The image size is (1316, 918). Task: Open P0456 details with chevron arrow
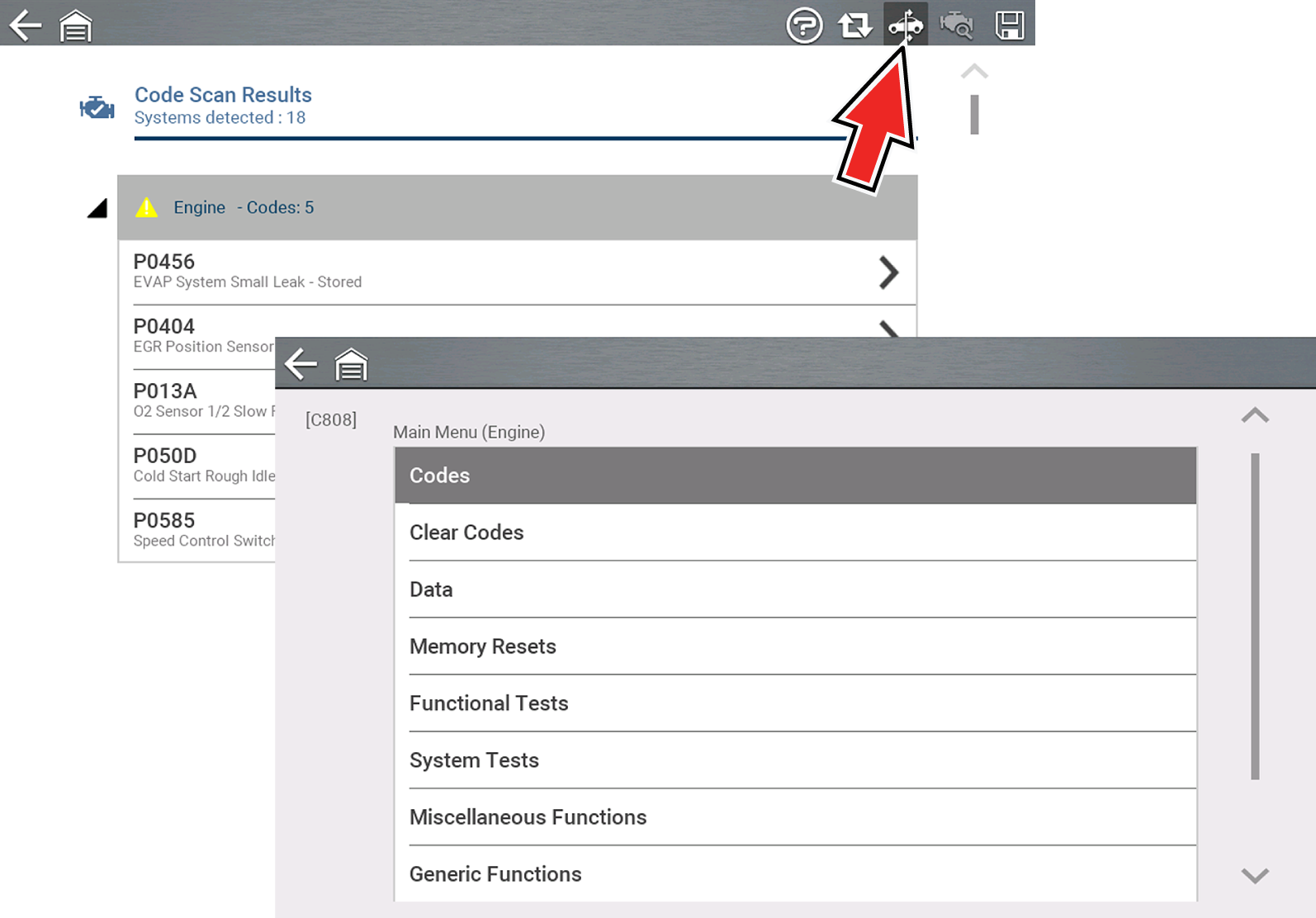tap(888, 272)
